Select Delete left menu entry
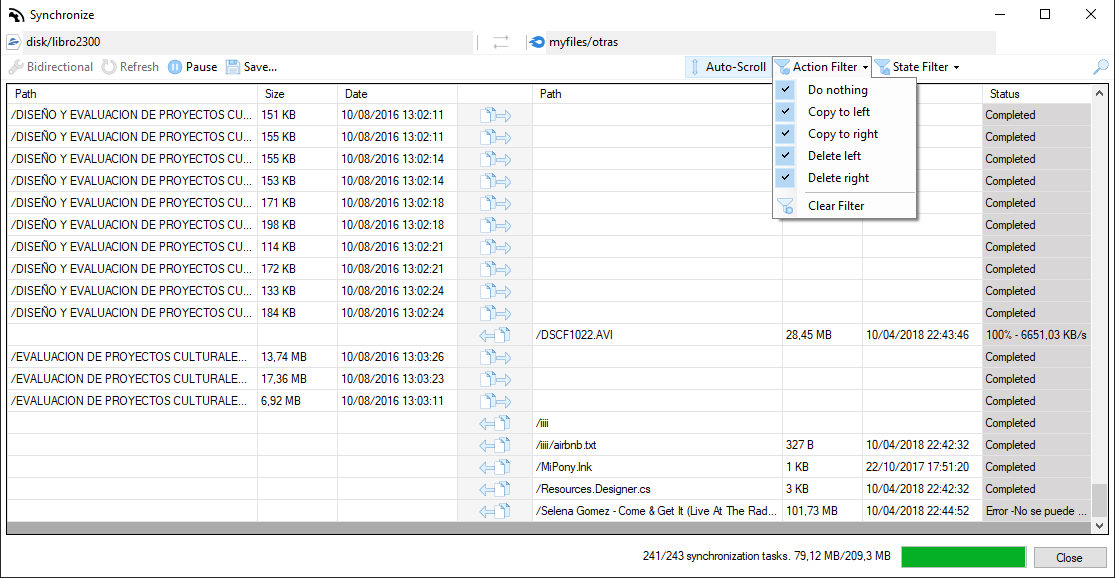1115x578 pixels. (834, 156)
